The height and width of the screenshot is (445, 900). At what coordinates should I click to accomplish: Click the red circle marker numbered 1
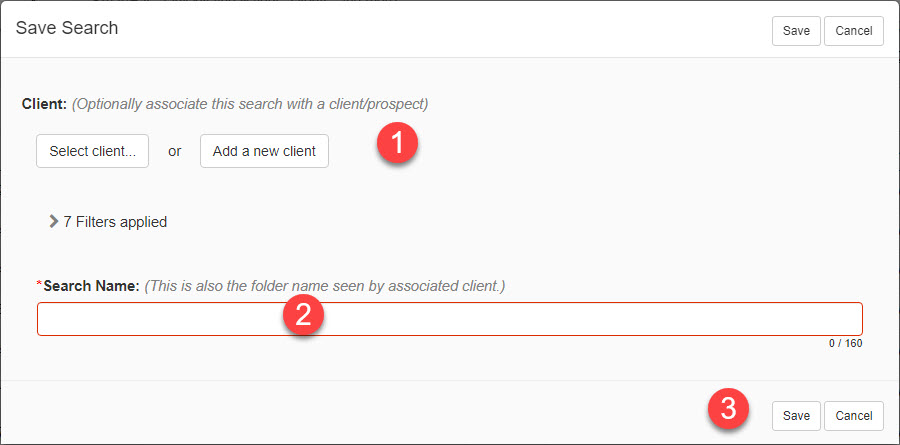click(397, 144)
